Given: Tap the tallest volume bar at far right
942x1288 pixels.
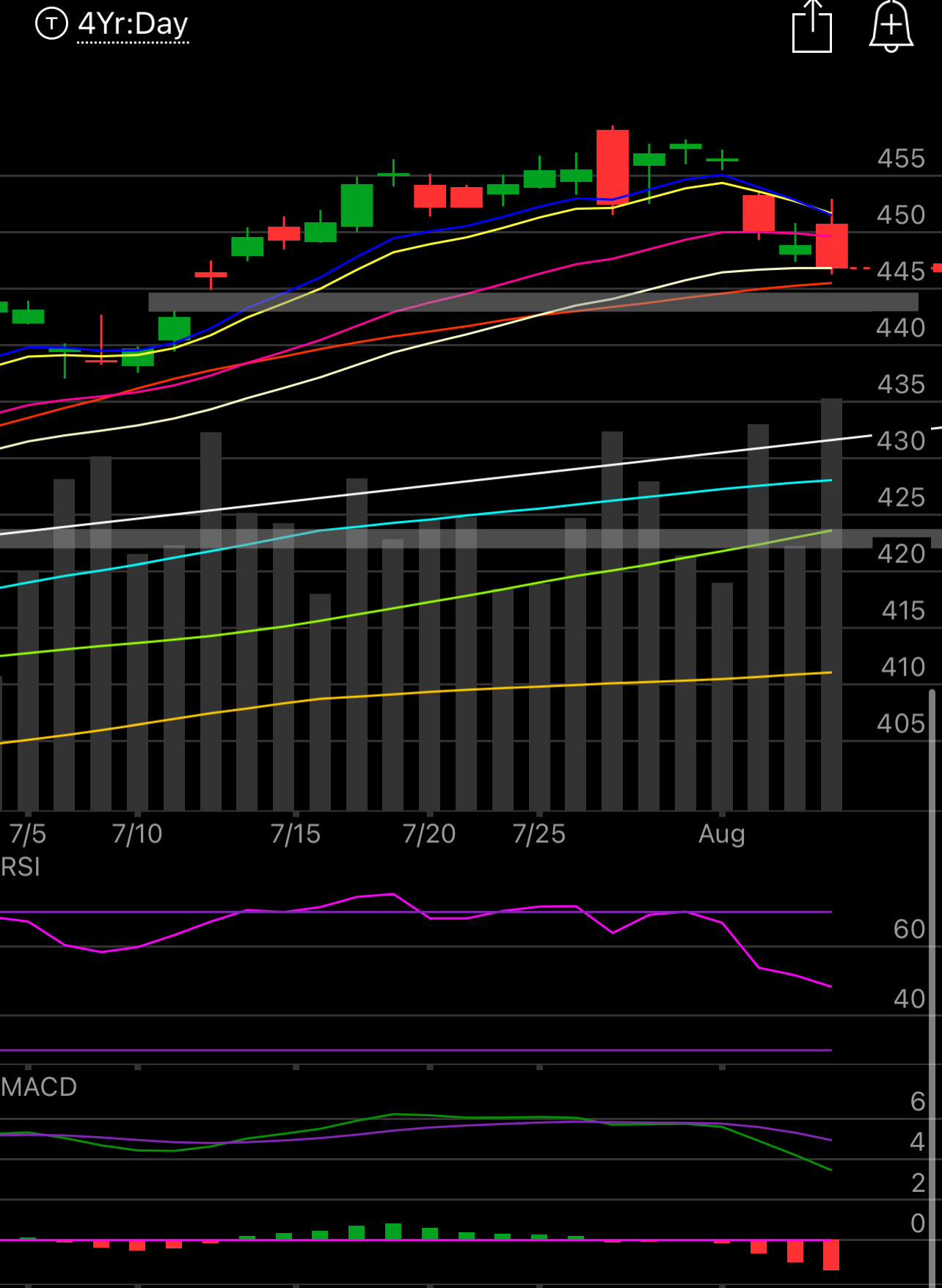Looking at the screenshot, I should [x=832, y=604].
